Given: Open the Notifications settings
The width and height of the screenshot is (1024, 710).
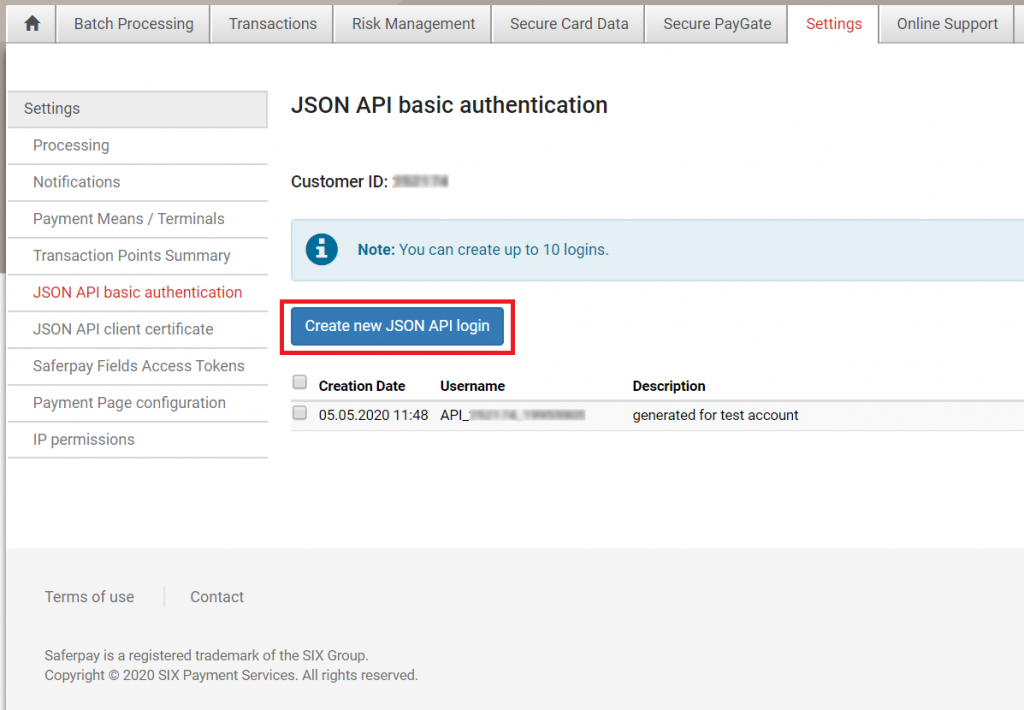Looking at the screenshot, I should 76,182.
